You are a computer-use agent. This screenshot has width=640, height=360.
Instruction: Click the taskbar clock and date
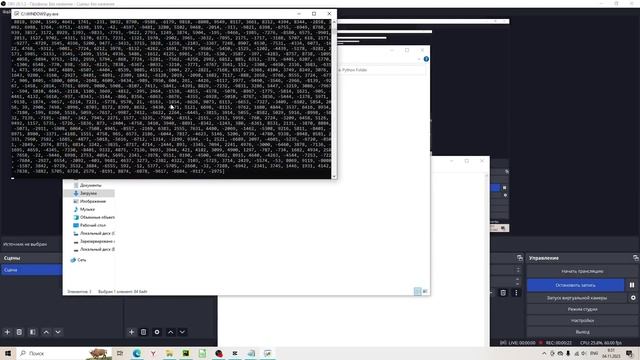tap(611, 353)
